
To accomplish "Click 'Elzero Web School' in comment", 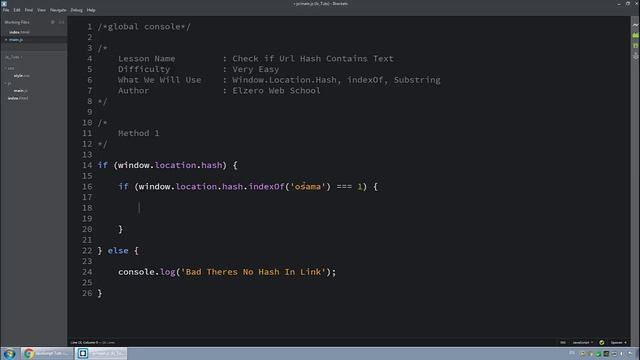I will point(276,91).
